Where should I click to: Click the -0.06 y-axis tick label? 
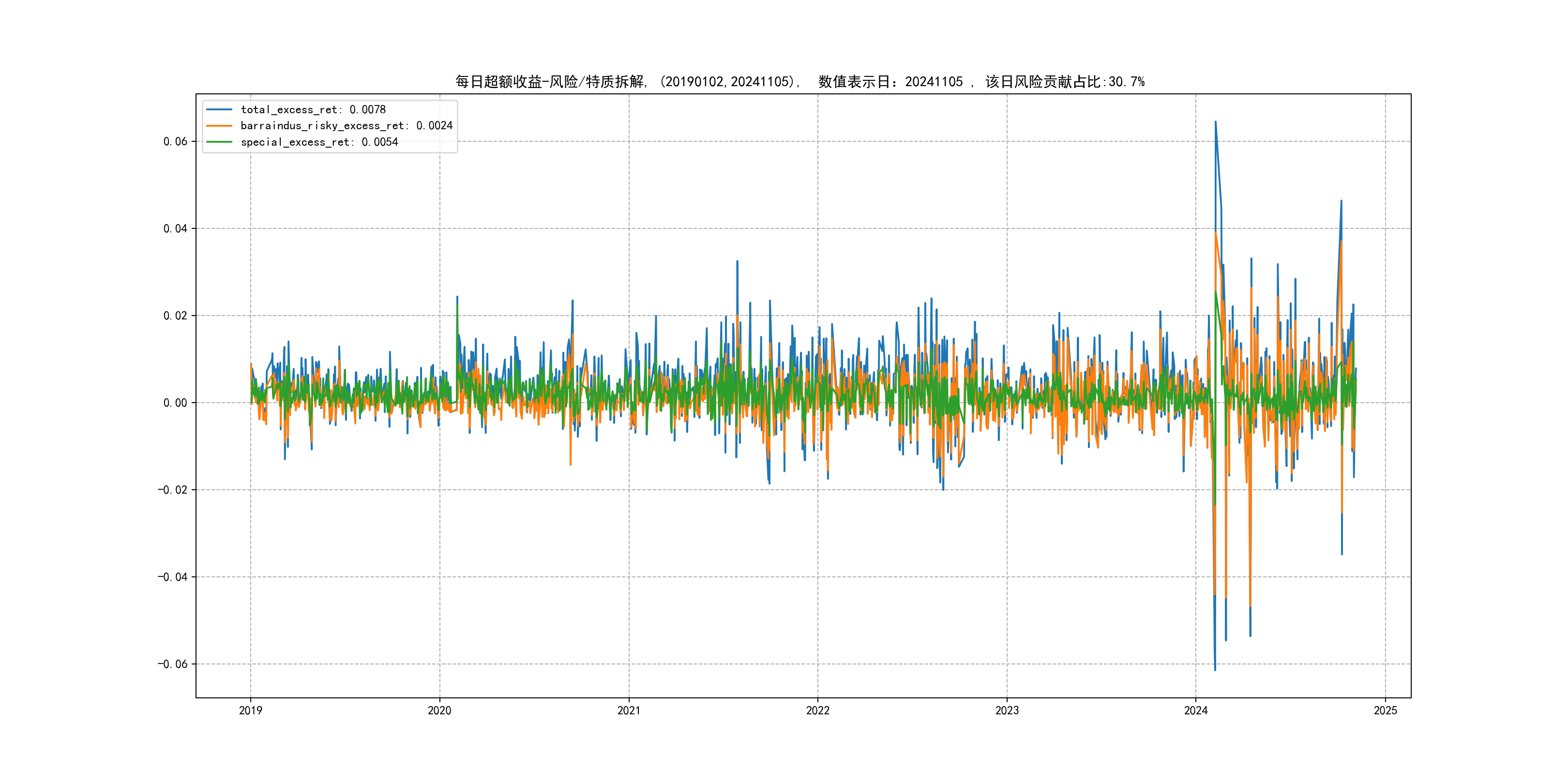tap(173, 664)
